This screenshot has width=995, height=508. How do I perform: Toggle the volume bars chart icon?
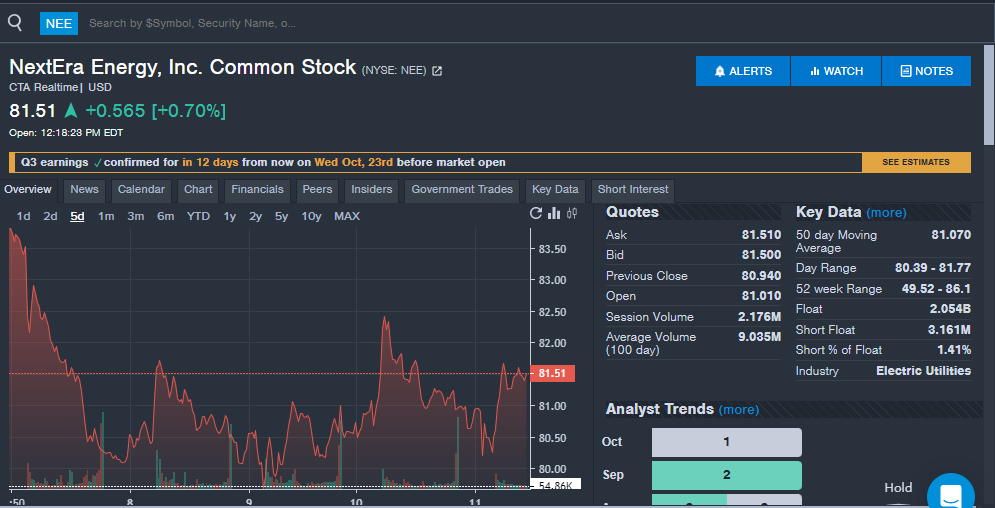[x=555, y=213]
